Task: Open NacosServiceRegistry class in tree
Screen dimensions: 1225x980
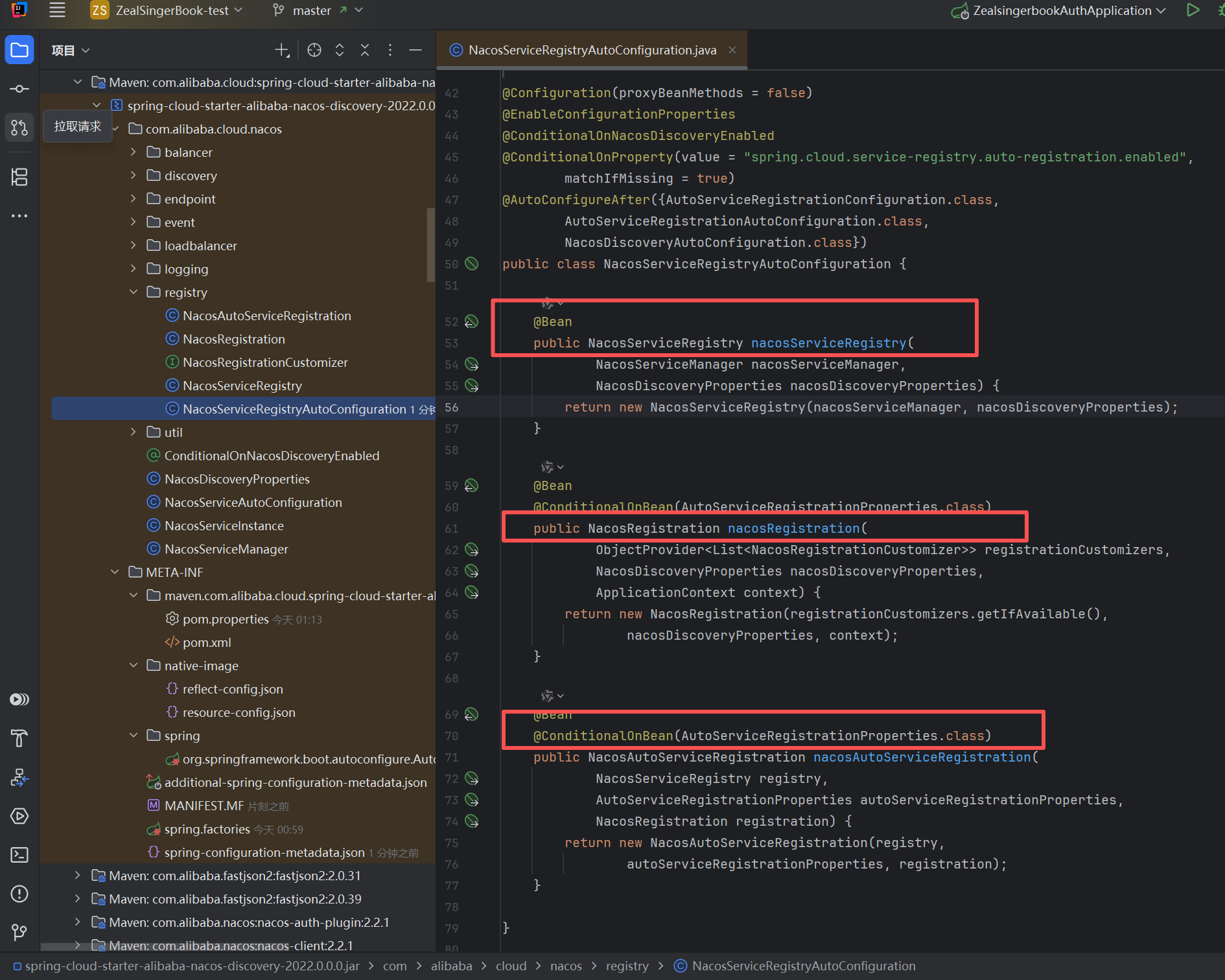Action: point(242,386)
